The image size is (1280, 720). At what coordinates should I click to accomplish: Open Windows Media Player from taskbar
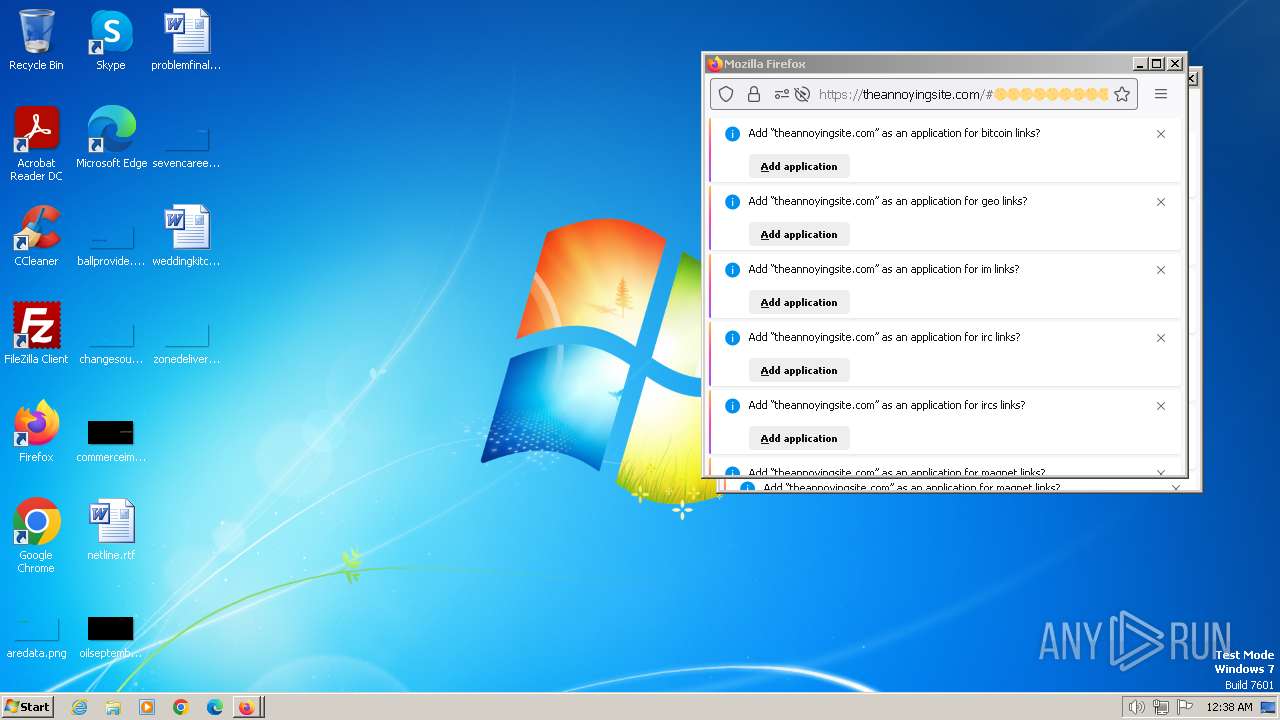point(147,707)
